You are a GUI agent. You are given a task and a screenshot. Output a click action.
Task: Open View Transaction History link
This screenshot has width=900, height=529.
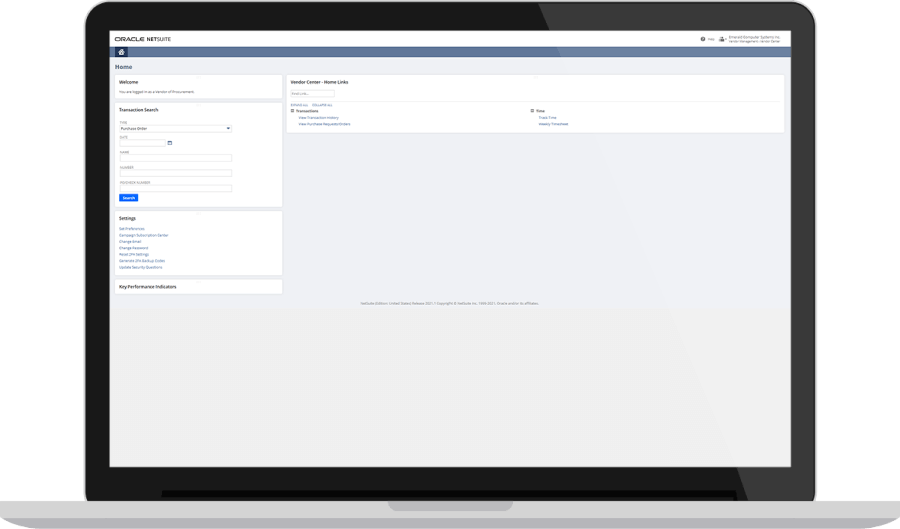319,118
